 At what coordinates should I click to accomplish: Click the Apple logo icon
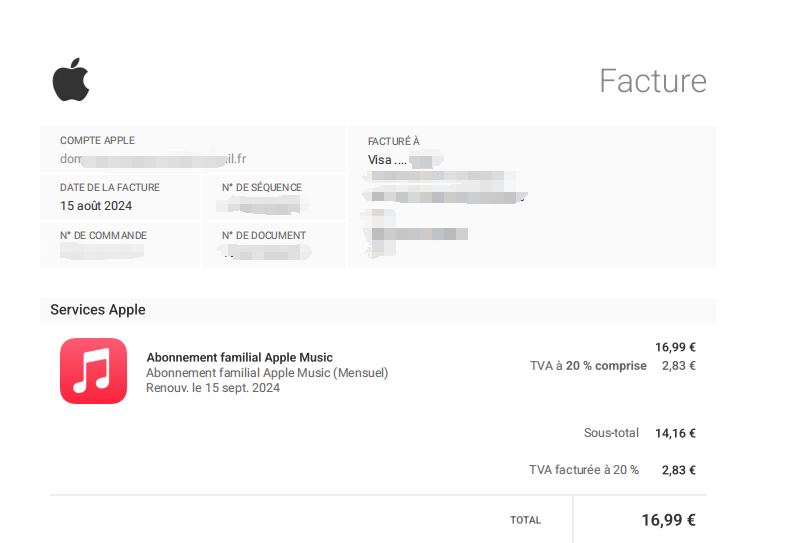(71, 79)
